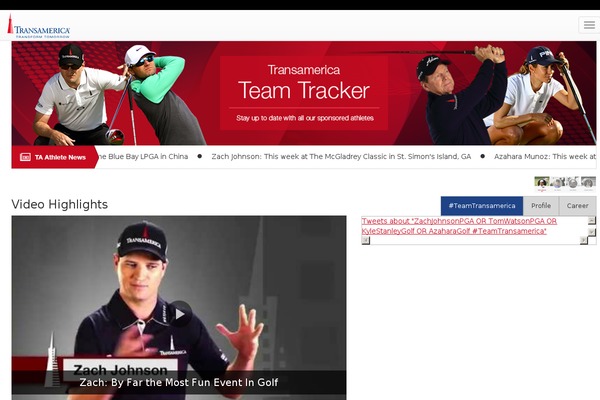Select the second athlete thumbnail

[558, 184]
